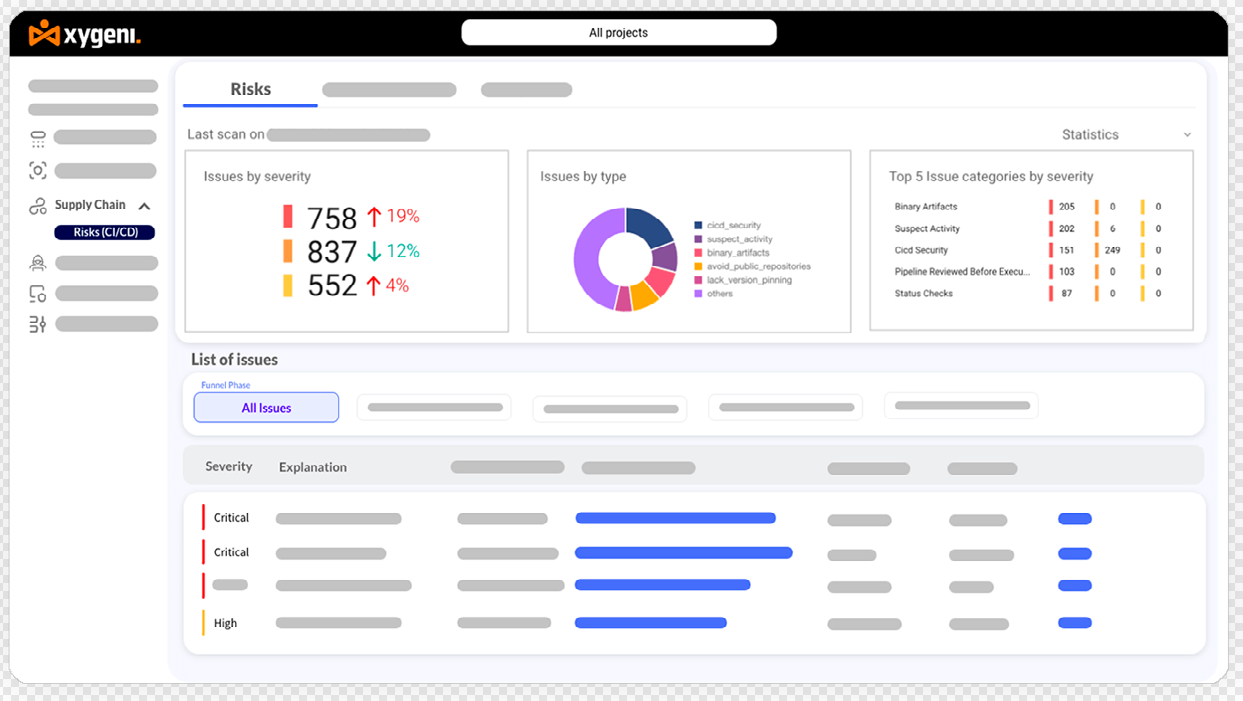
Task: Click the Binary Artifacts category row
Action: click(x=926, y=207)
